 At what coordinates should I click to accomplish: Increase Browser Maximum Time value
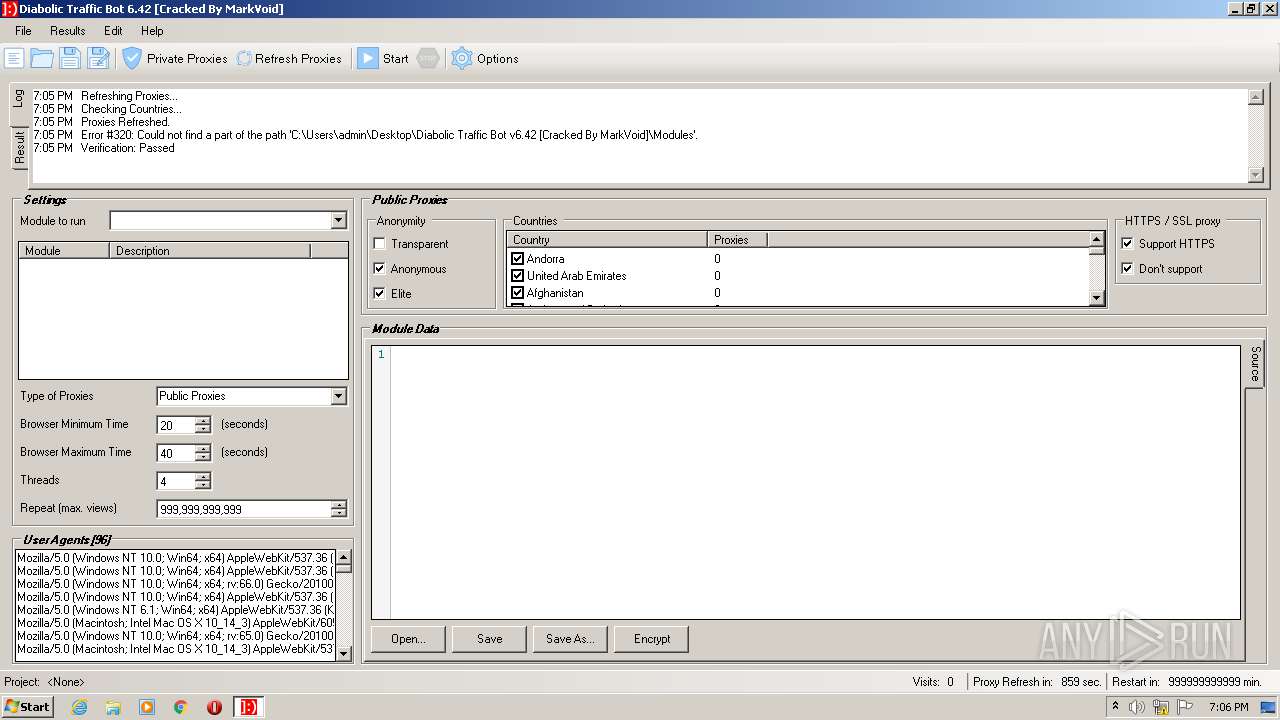(203, 448)
